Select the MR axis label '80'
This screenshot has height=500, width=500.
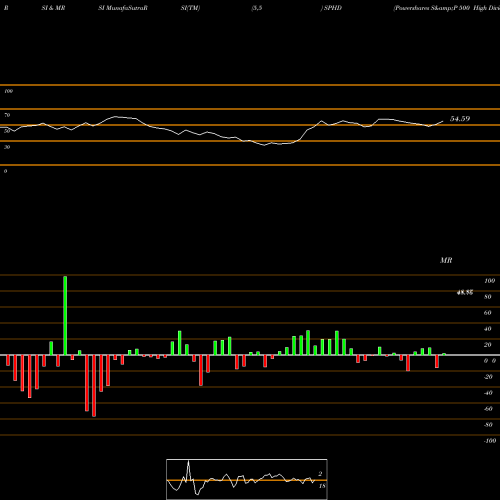point(488,297)
